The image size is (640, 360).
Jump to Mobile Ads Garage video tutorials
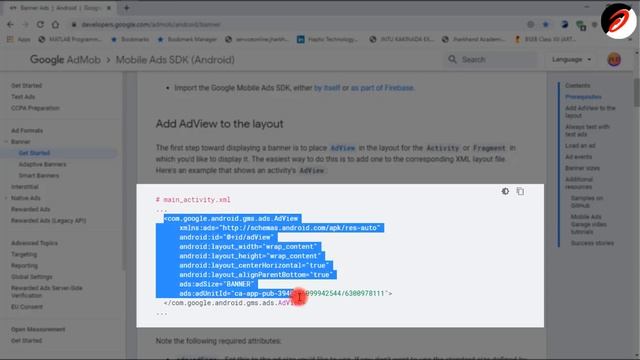[589, 224]
